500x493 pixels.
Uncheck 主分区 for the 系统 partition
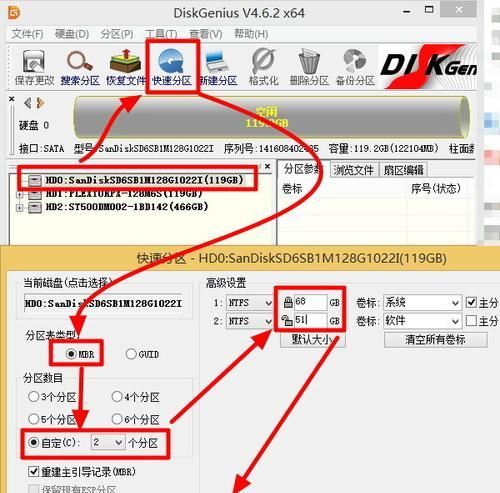[471, 302]
